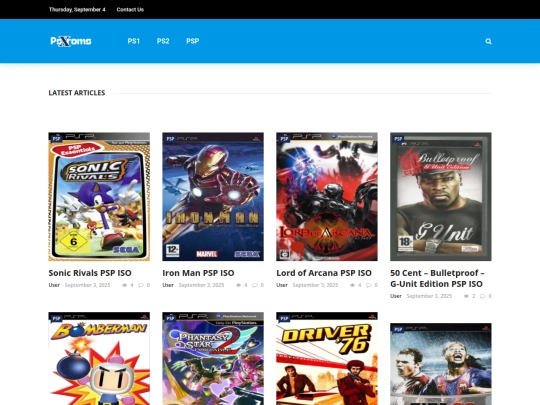This screenshot has width=540, height=405.
Task: Click the views eye icon under Sonic Rivals
Action: [125, 285]
